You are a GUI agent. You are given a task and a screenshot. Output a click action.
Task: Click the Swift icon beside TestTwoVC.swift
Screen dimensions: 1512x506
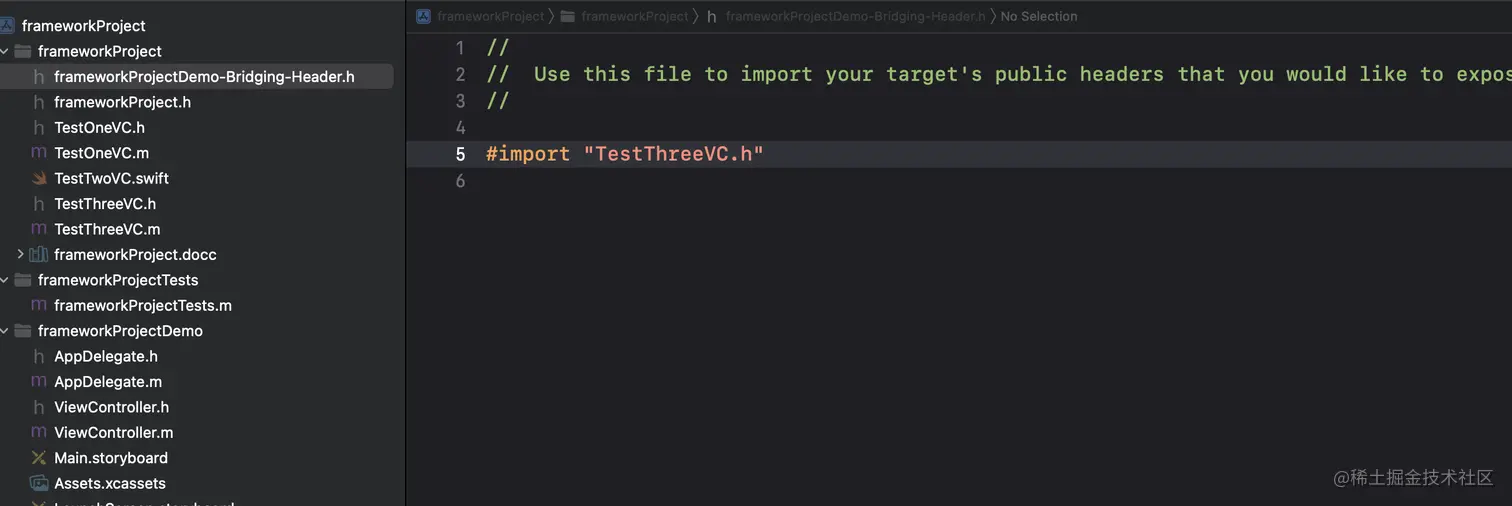pos(39,178)
